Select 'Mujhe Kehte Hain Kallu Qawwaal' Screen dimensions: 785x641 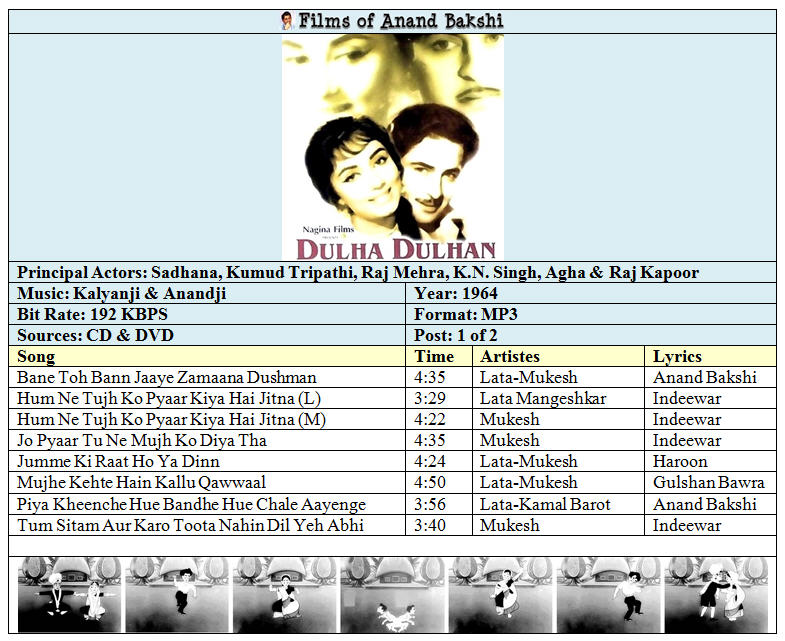tap(141, 483)
